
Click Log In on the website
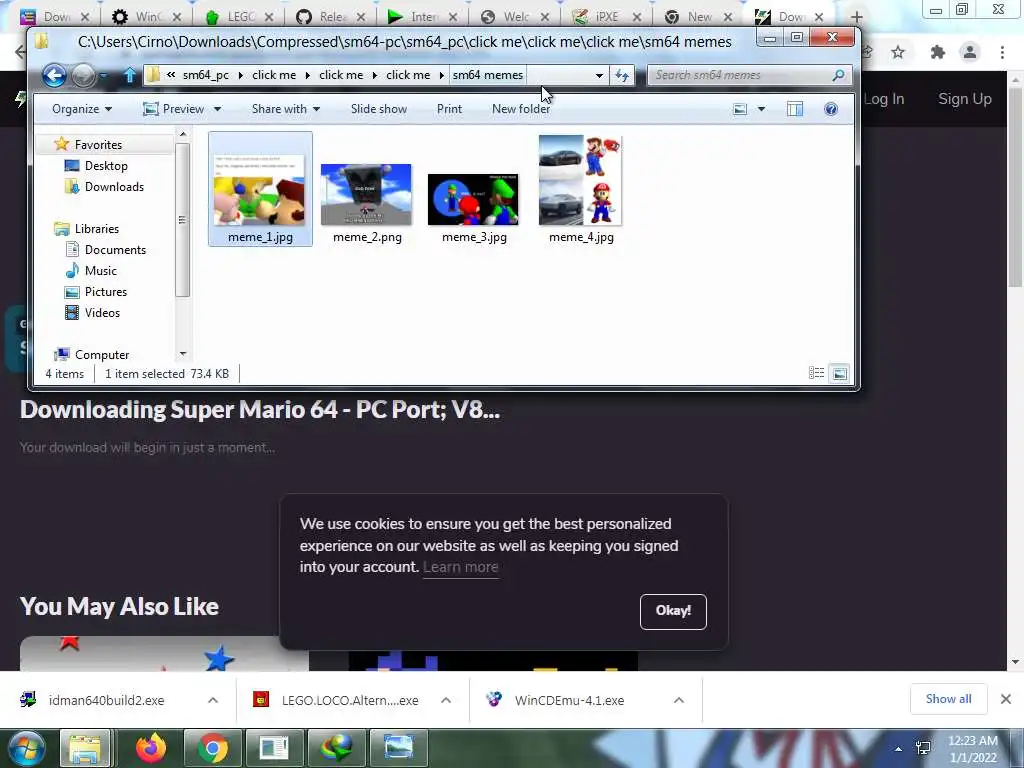(x=884, y=99)
